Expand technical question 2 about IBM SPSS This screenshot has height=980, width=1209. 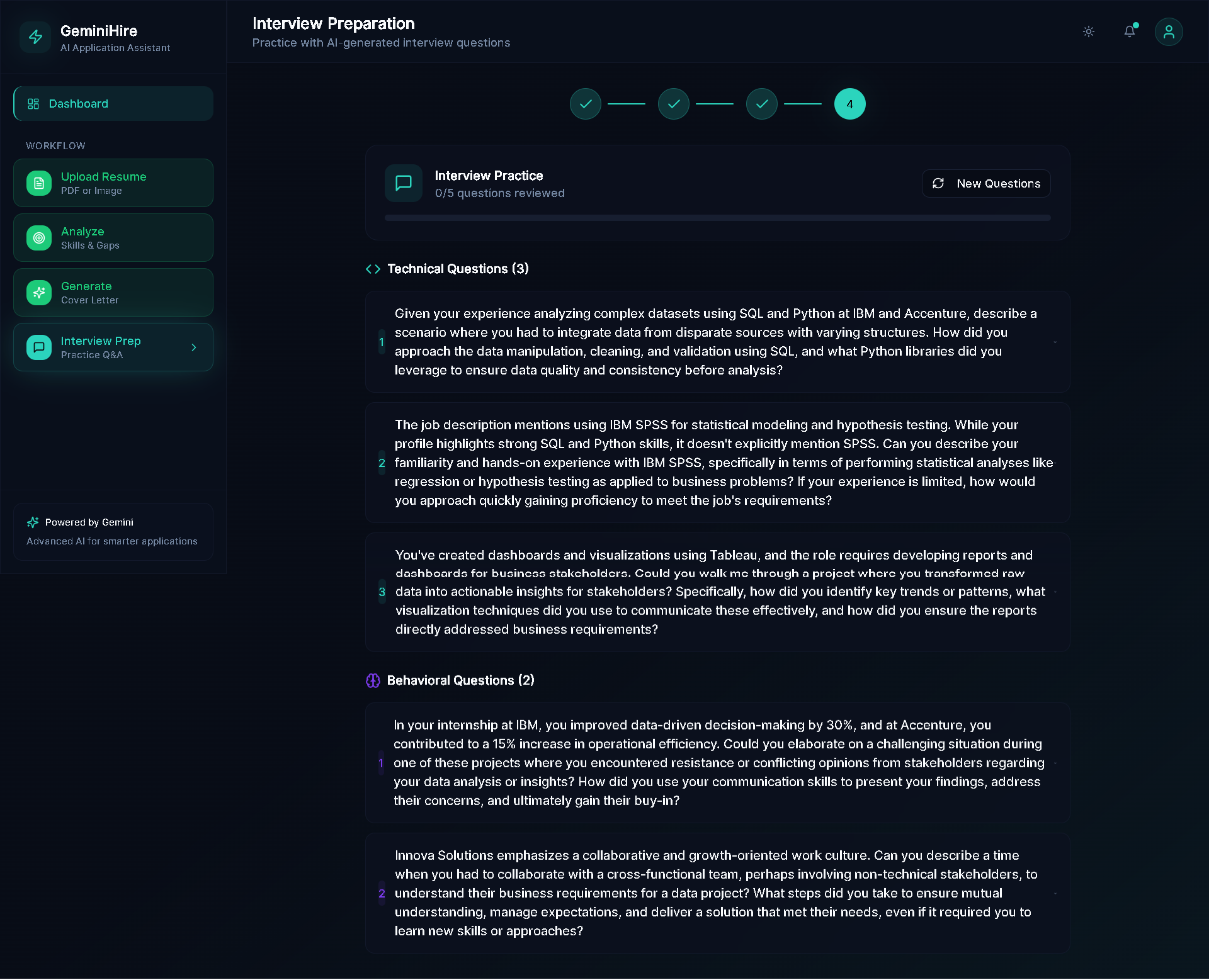[x=717, y=463]
